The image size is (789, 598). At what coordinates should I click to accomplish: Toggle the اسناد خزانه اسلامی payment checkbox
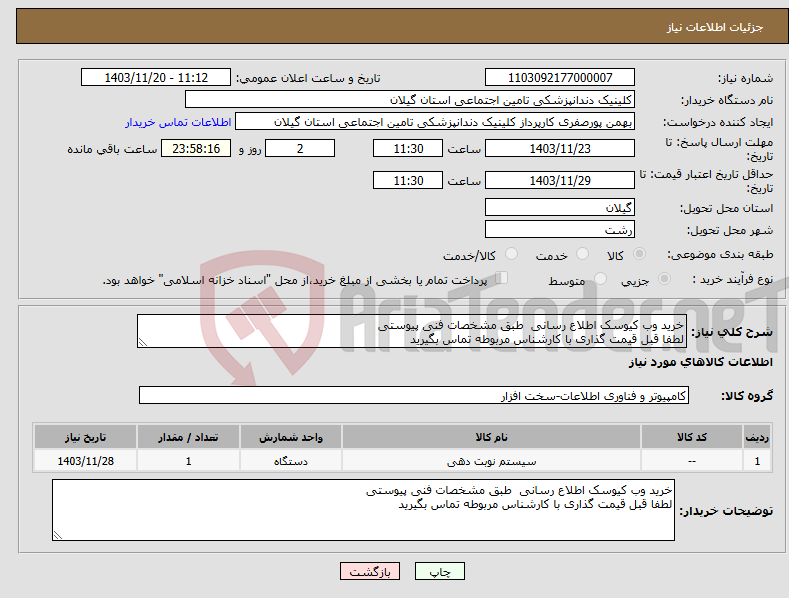click(x=502, y=277)
